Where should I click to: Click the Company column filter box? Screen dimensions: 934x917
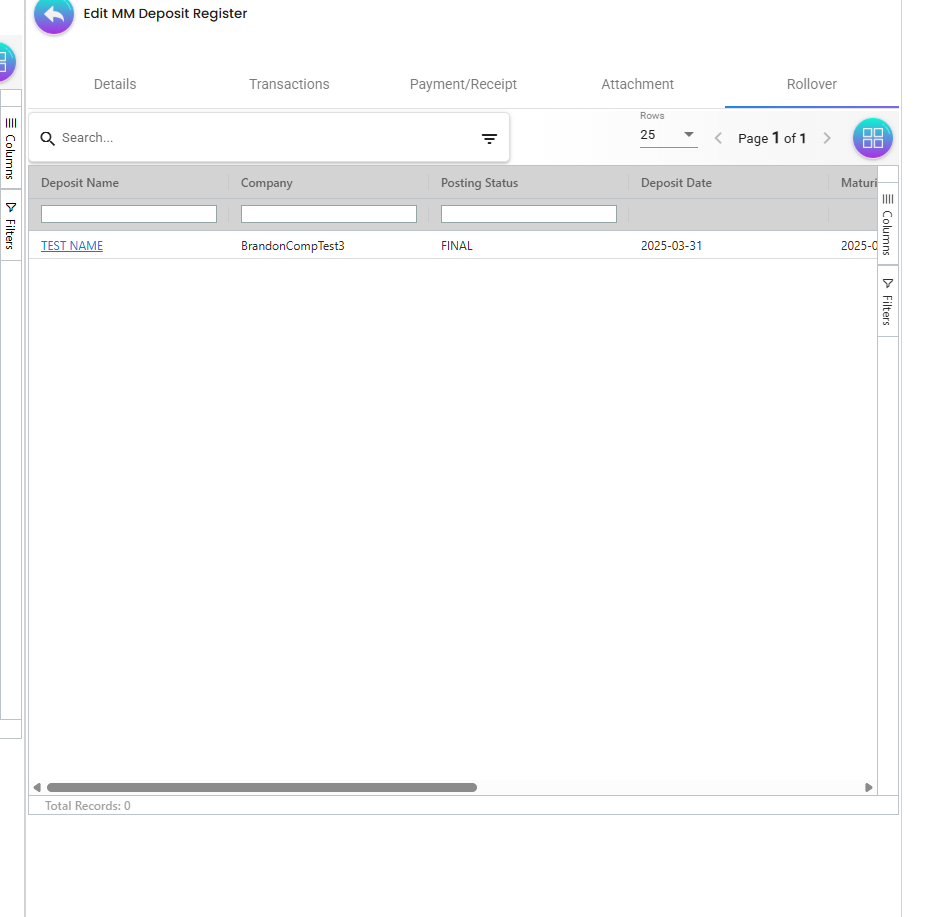pos(328,213)
